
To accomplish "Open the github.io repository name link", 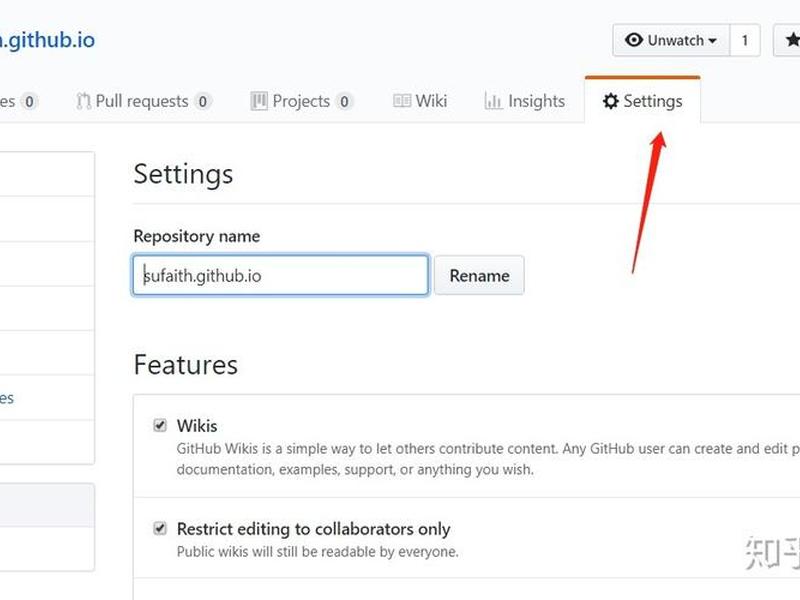I will (47, 40).
